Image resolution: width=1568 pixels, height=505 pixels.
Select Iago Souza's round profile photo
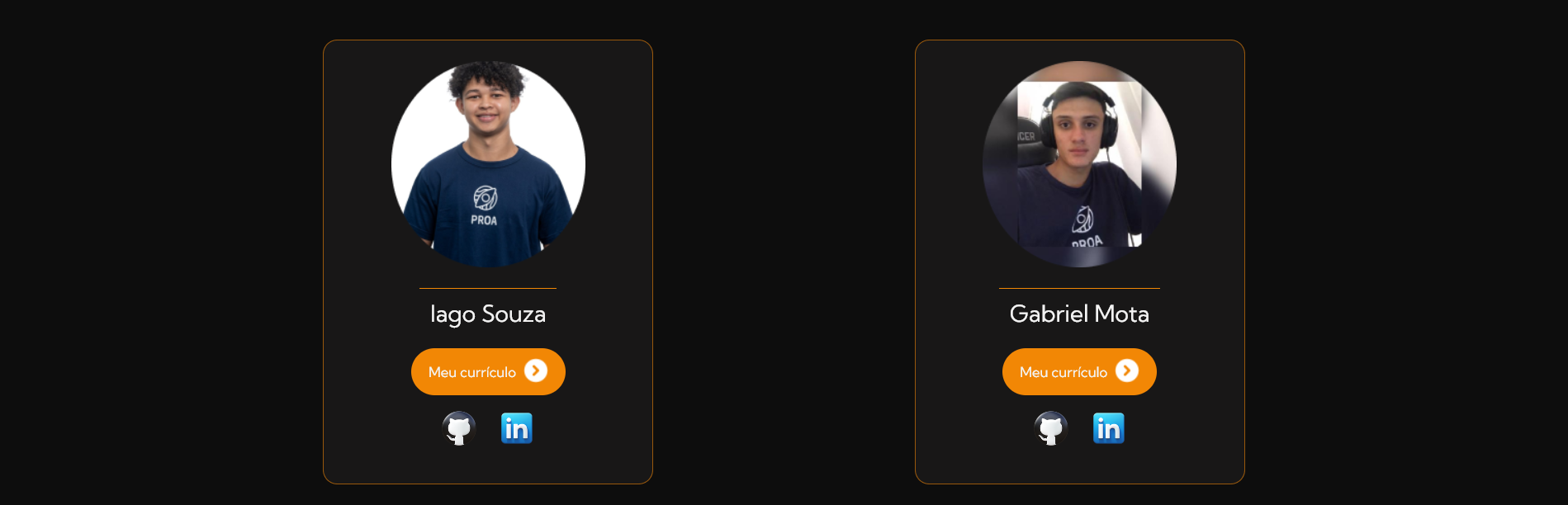[x=488, y=164]
